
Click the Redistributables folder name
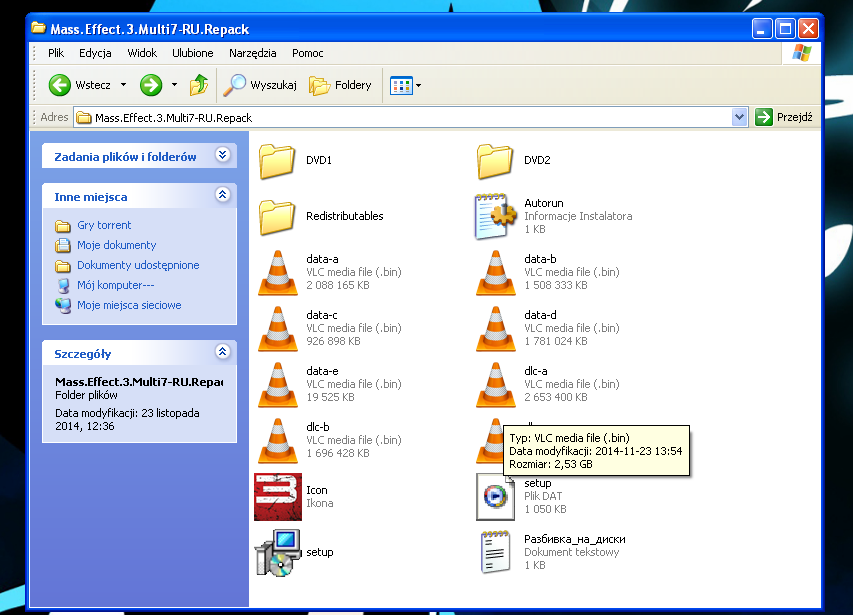344,216
